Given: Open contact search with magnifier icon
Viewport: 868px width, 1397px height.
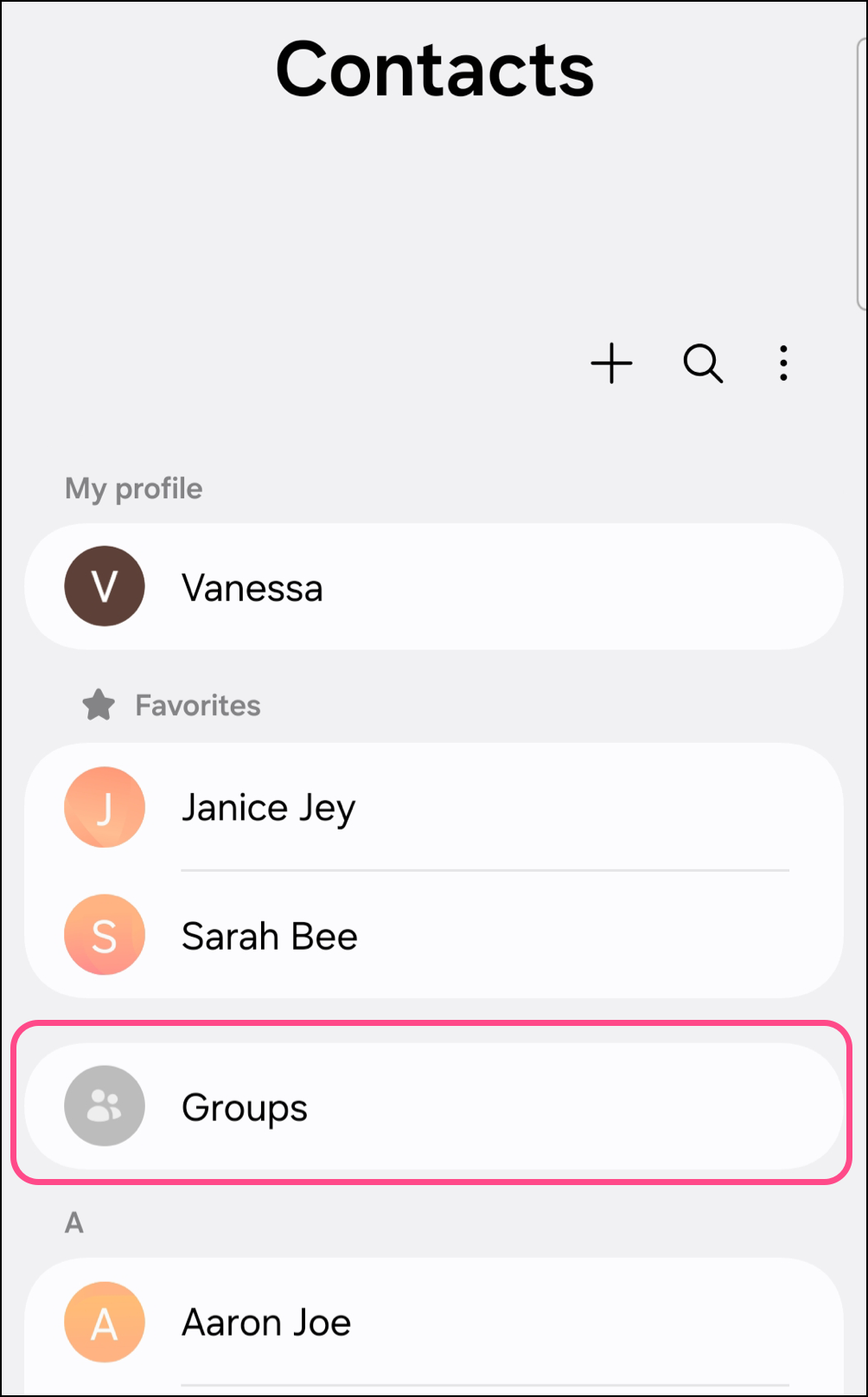Looking at the screenshot, I should click(x=703, y=363).
